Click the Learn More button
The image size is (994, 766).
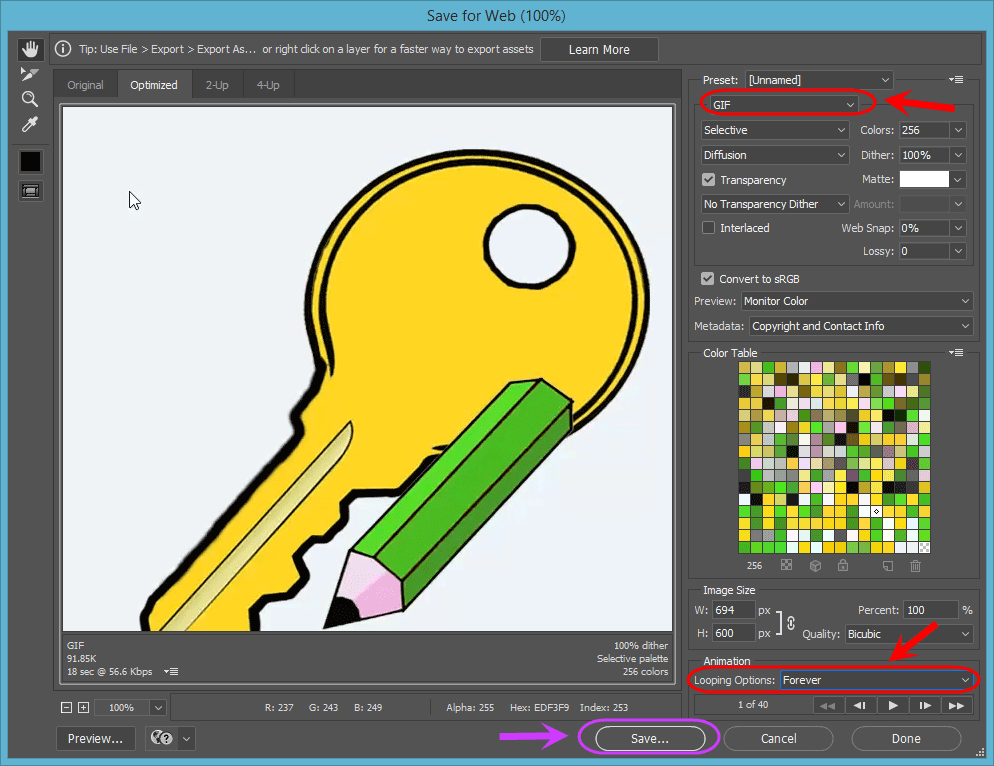pyautogui.click(x=599, y=49)
